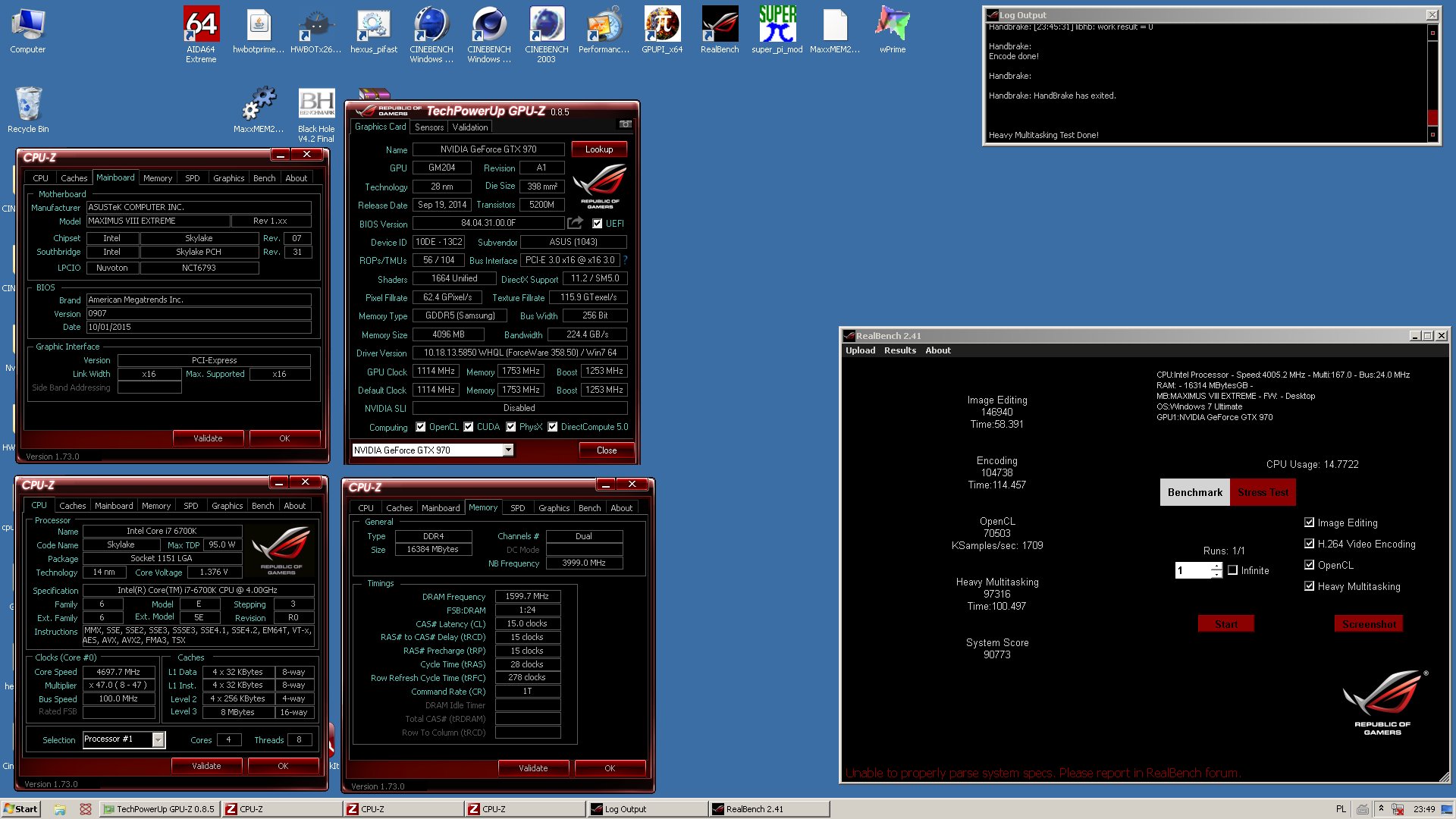
Task: Open the Computer desktop icon
Action: click(x=28, y=30)
